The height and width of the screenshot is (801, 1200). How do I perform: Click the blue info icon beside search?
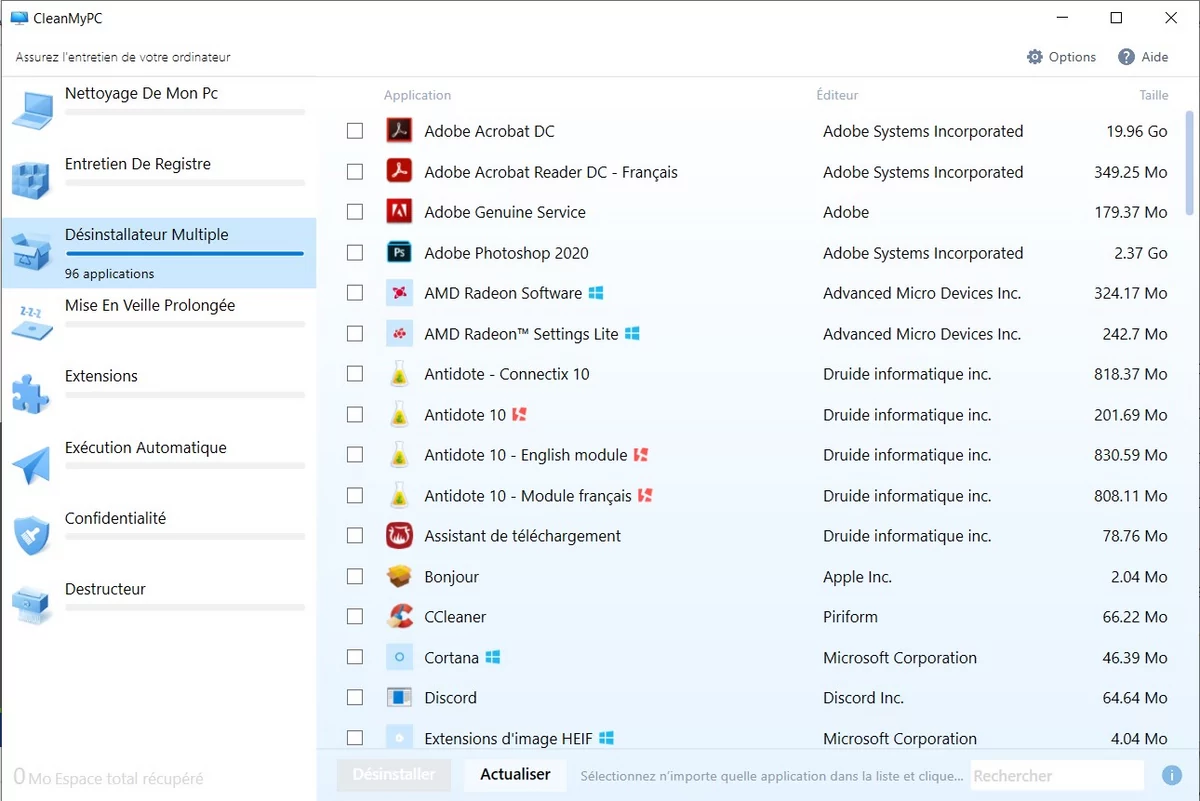click(1172, 775)
